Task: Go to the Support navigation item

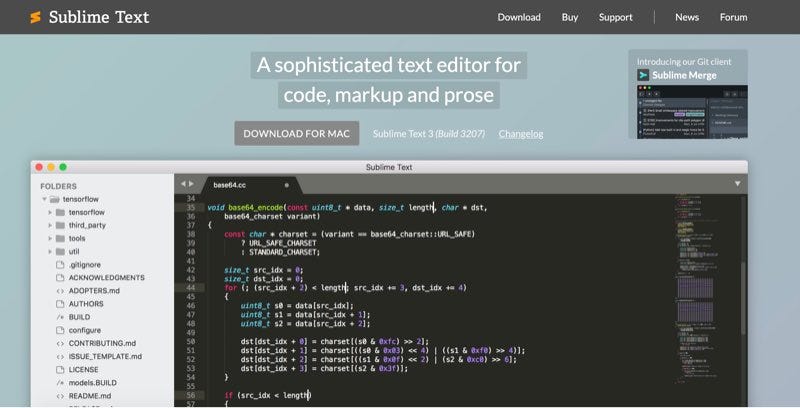Action: (615, 17)
